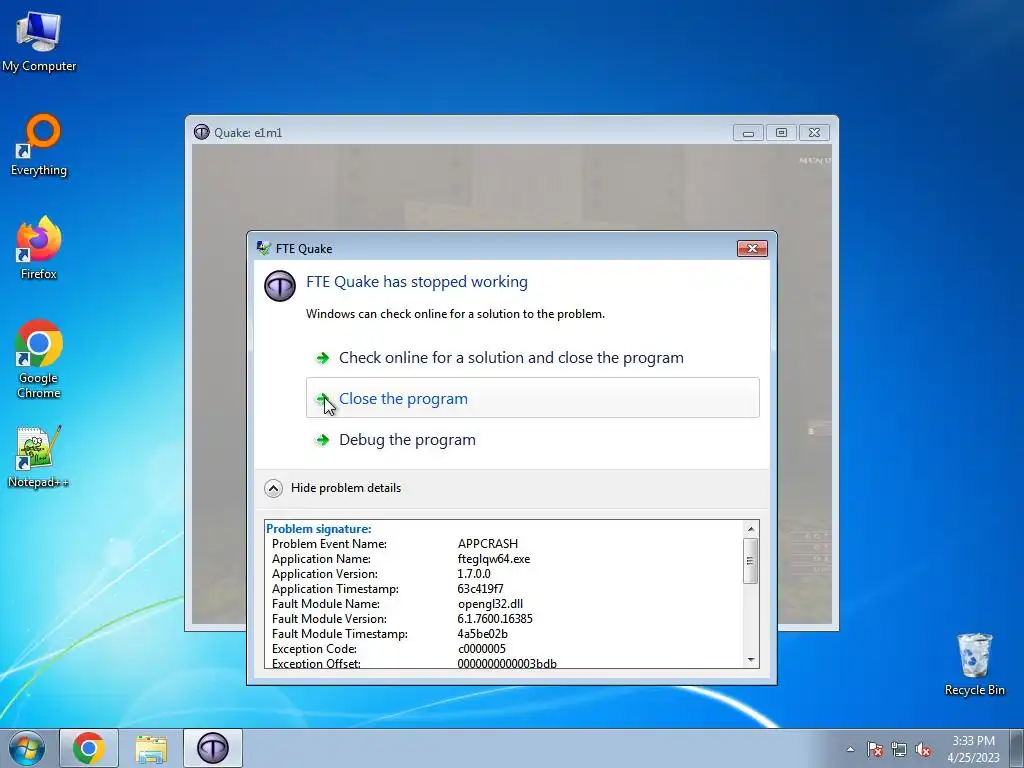Image resolution: width=1024 pixels, height=768 pixels.
Task: Maximize the Quake: e1m1 window
Action: pos(781,133)
